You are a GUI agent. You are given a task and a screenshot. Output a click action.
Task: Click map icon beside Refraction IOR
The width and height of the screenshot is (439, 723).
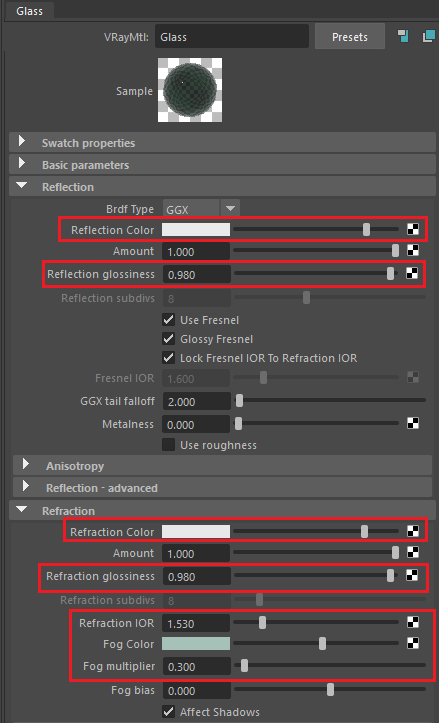click(413, 622)
